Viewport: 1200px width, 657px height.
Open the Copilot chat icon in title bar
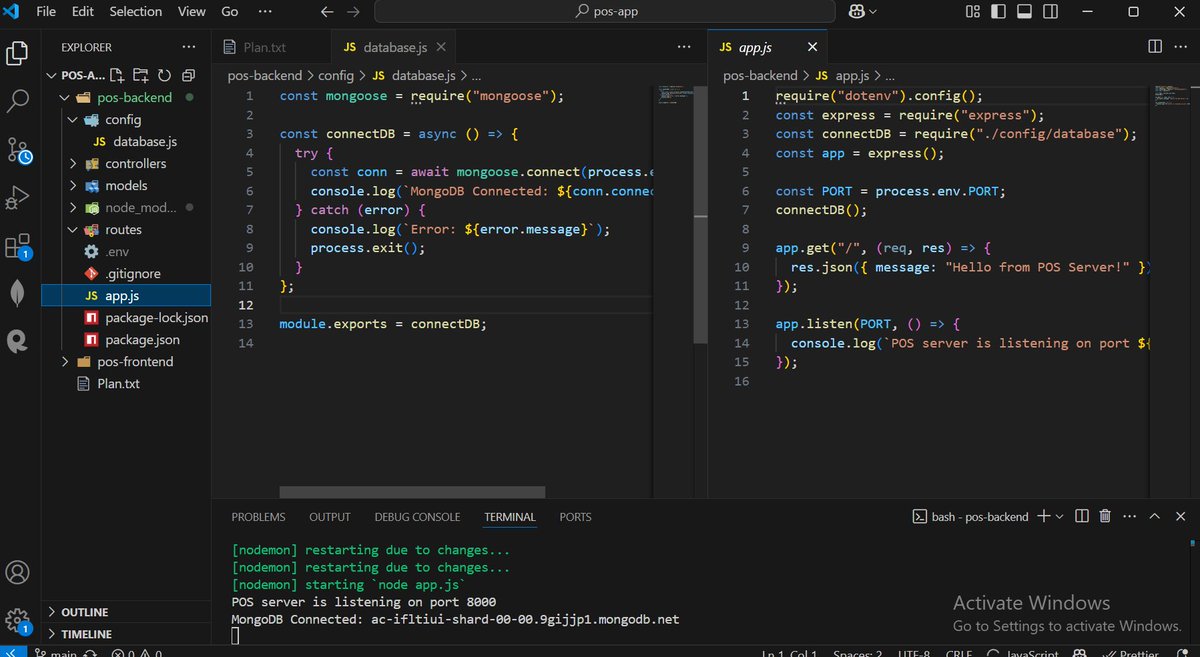pos(855,12)
